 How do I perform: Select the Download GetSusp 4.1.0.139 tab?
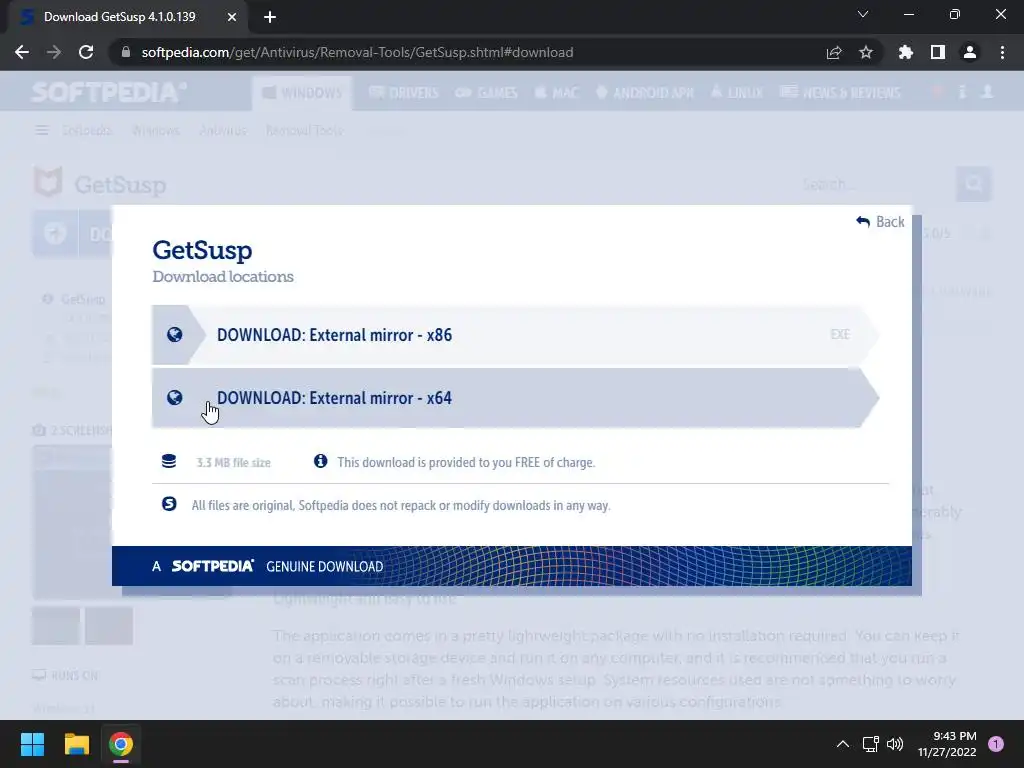coord(124,17)
